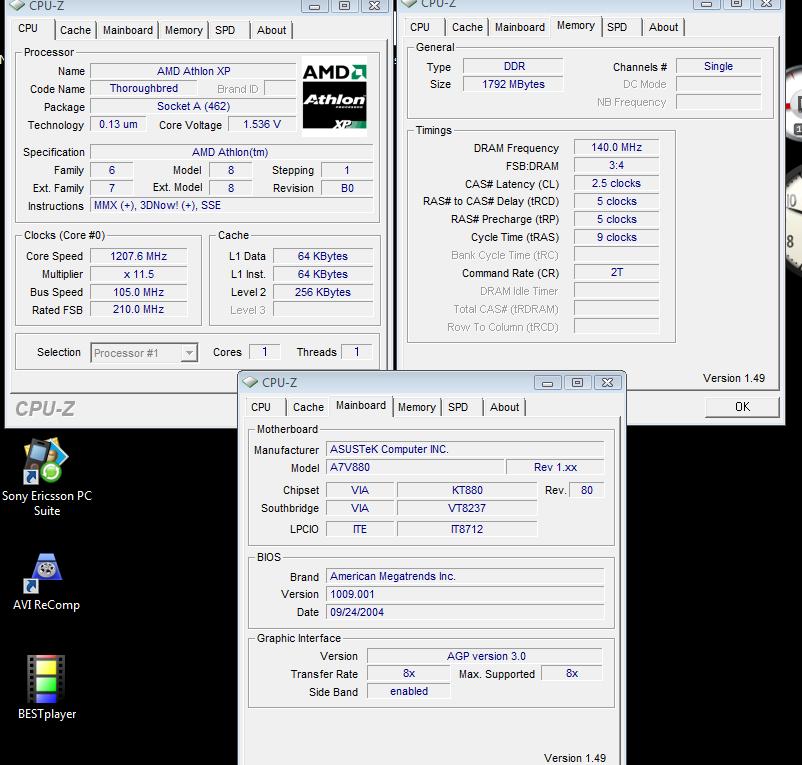
Task: Open Memory tab in CPU window
Action: coord(184,30)
